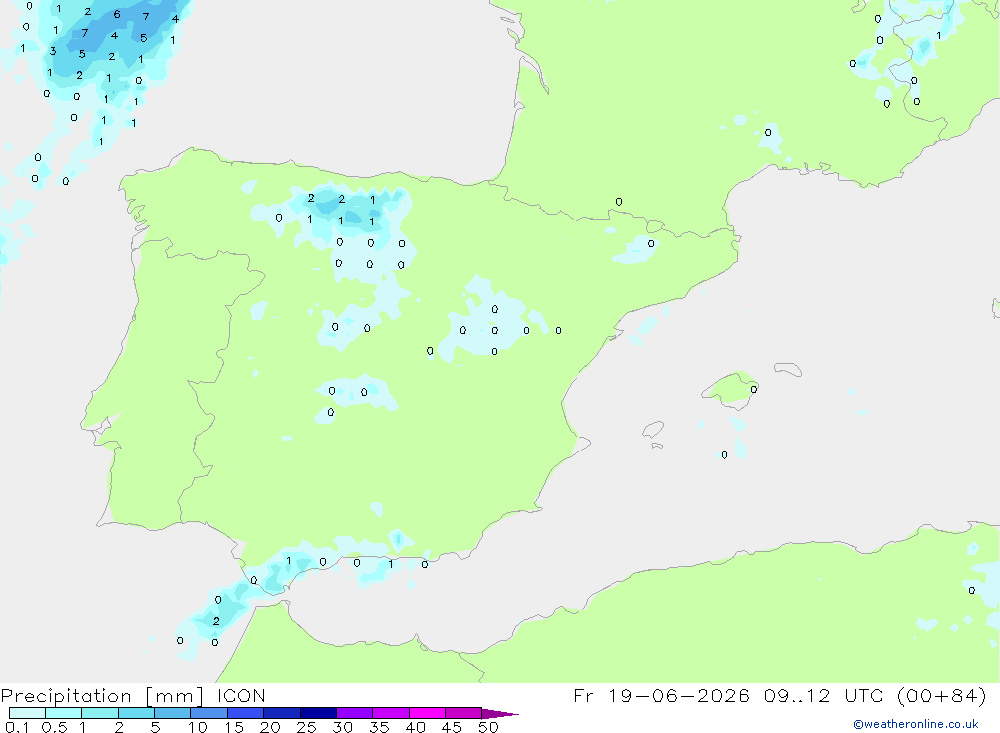Click the 0.1–0.5 mm legend color swatch
The image size is (1000, 733).
tap(27, 713)
